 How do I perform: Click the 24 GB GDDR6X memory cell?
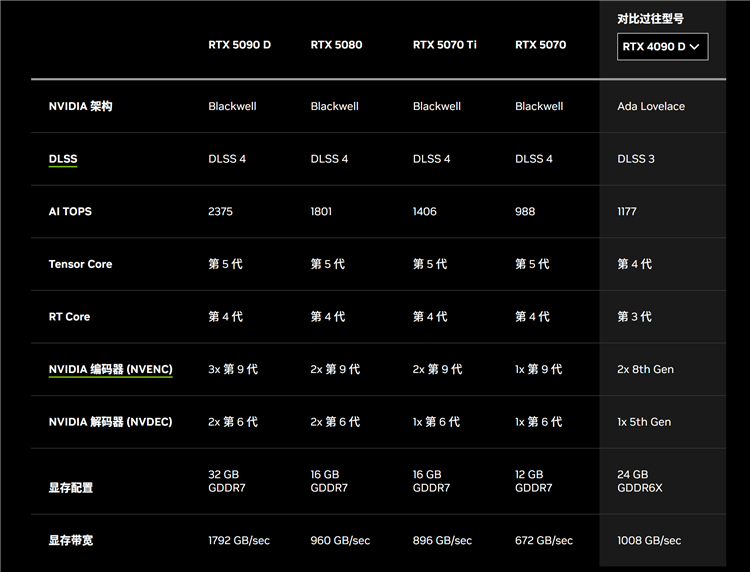[640, 481]
